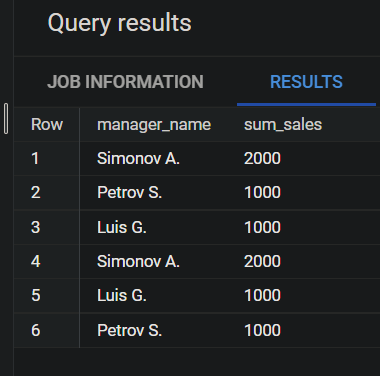Click the 1000 value in row 5

[262, 295]
